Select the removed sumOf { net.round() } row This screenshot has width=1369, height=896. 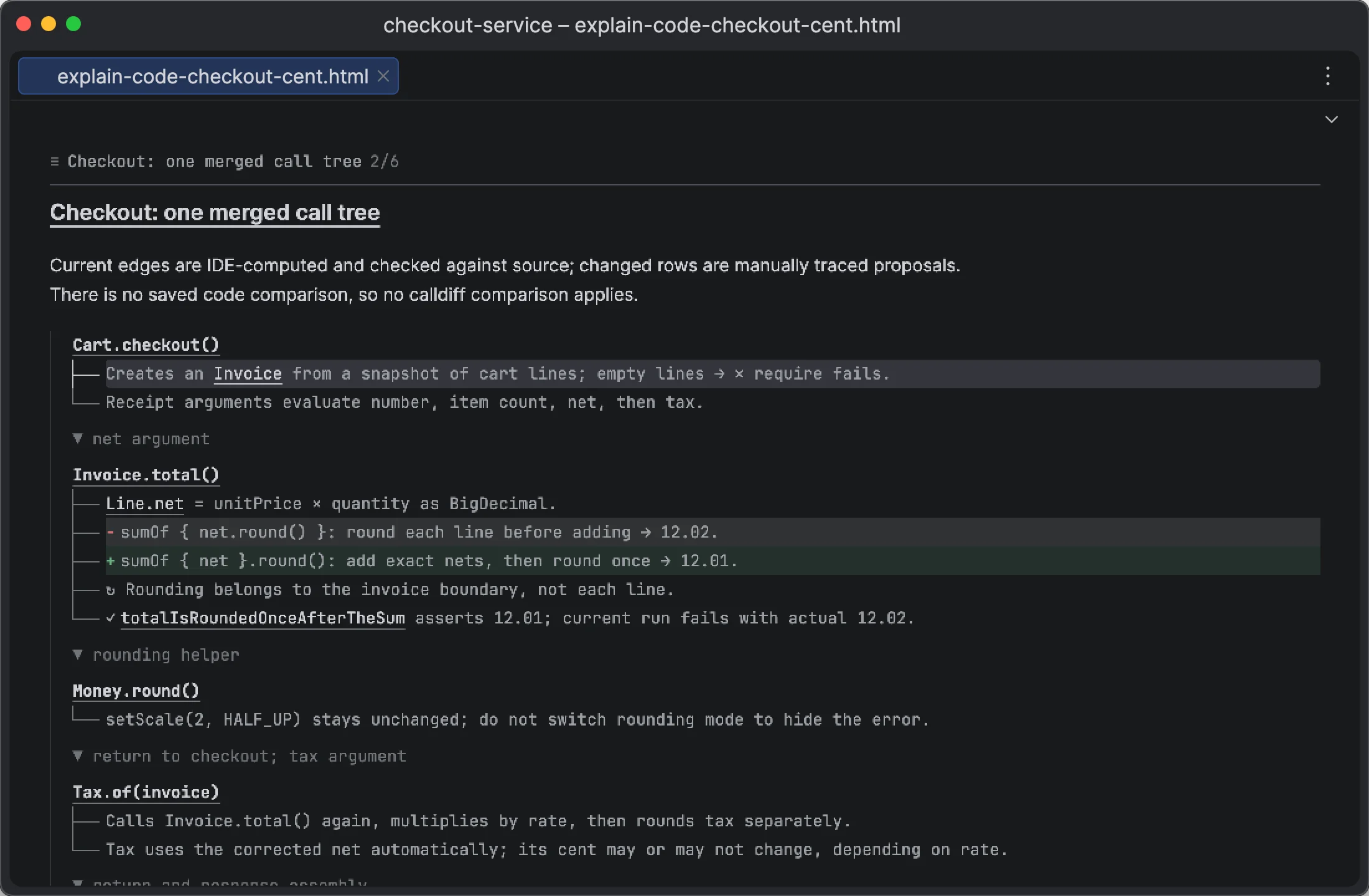point(713,533)
